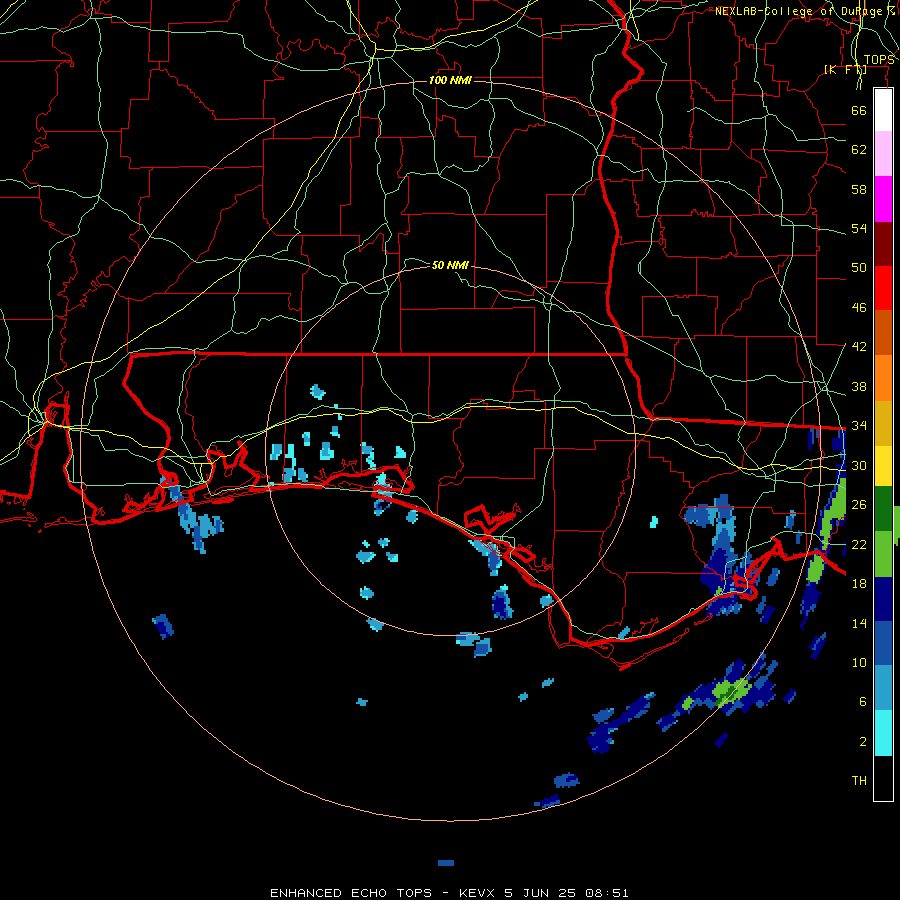Click the 62 legend scale value
The image size is (900, 900).
tap(859, 150)
